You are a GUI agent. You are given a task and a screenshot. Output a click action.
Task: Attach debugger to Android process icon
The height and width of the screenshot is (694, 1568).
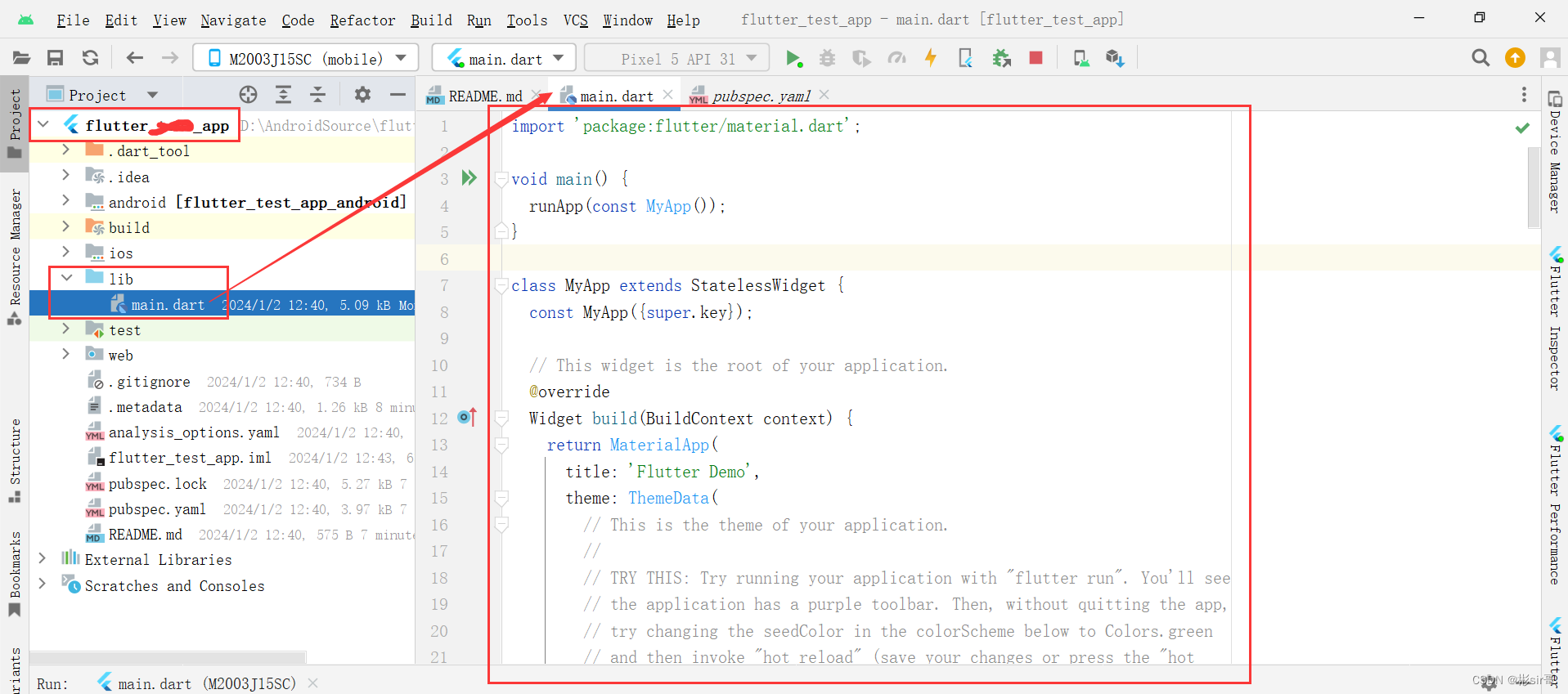1001,58
